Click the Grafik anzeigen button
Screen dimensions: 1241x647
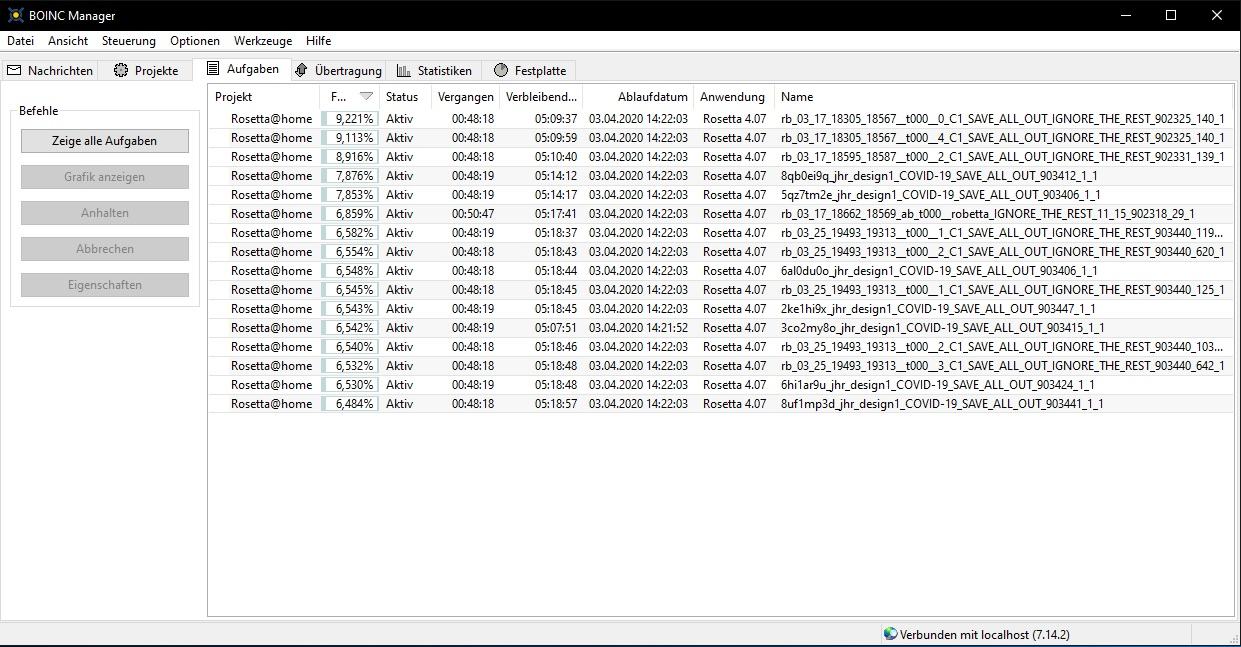tap(105, 177)
